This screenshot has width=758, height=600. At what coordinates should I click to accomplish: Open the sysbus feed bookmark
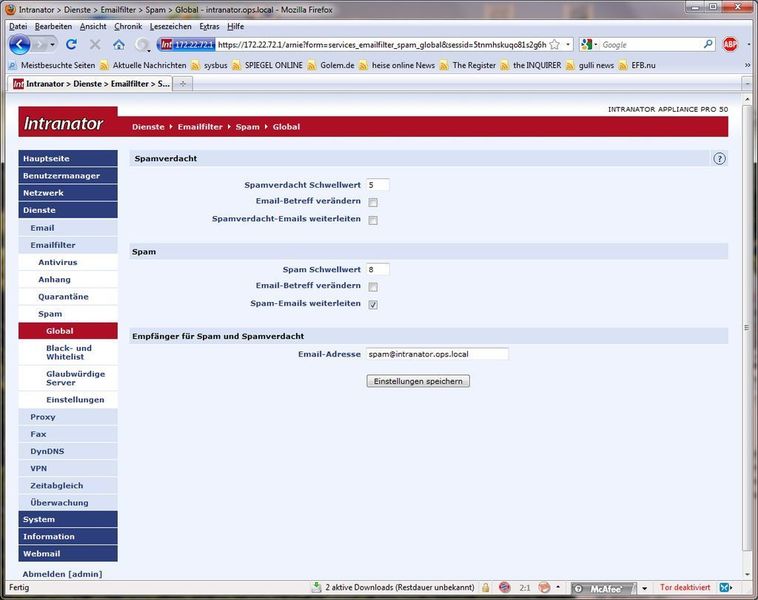209,65
